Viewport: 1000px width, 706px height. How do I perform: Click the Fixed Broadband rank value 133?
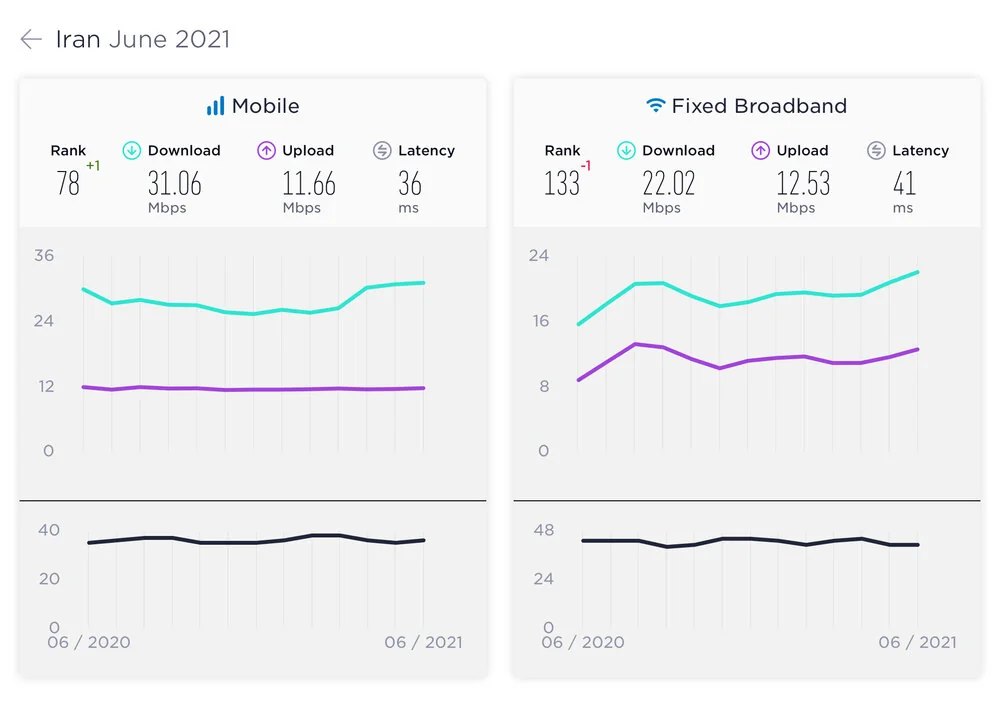pos(562,184)
